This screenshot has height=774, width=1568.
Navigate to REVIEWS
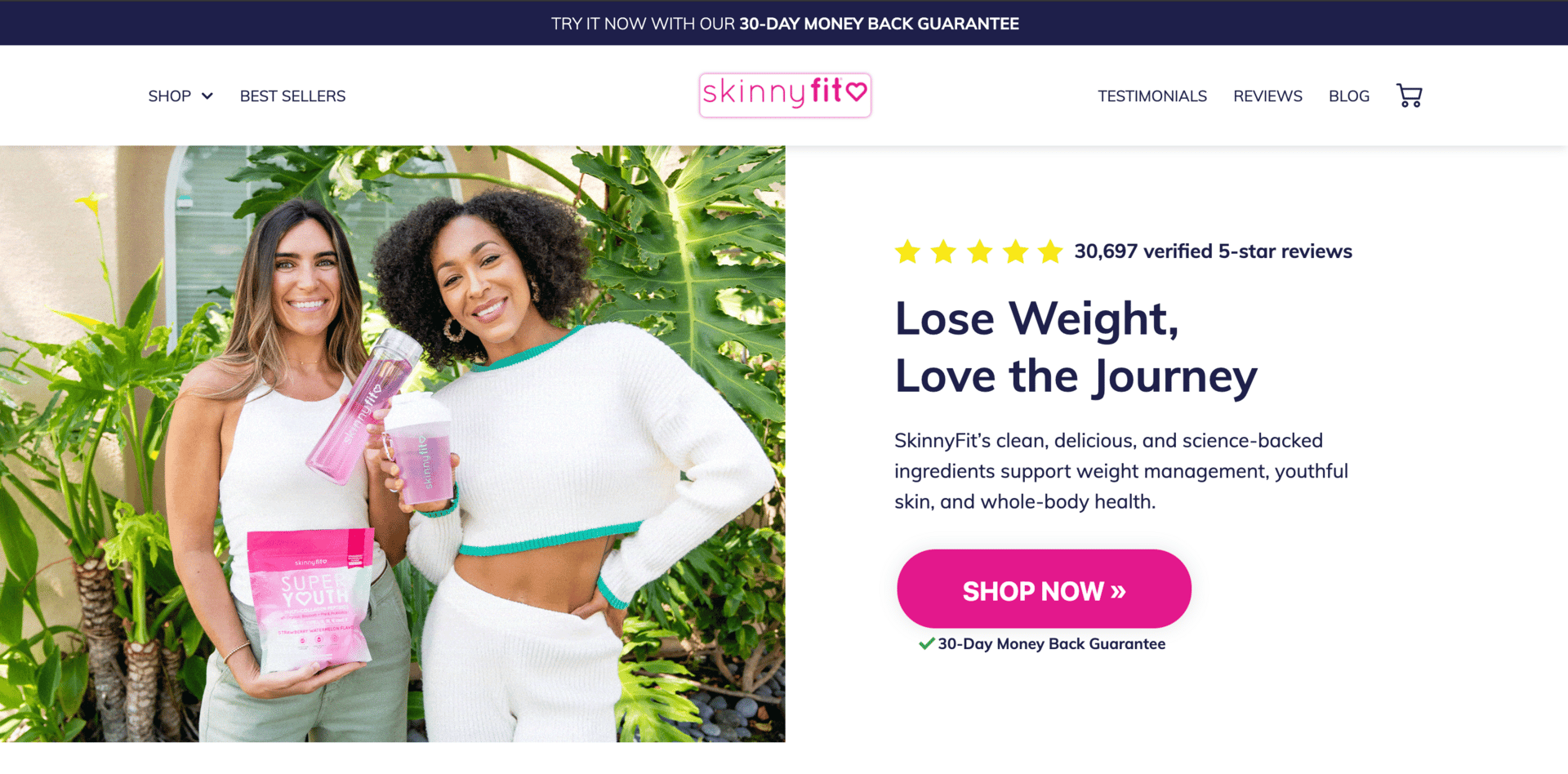(1267, 96)
